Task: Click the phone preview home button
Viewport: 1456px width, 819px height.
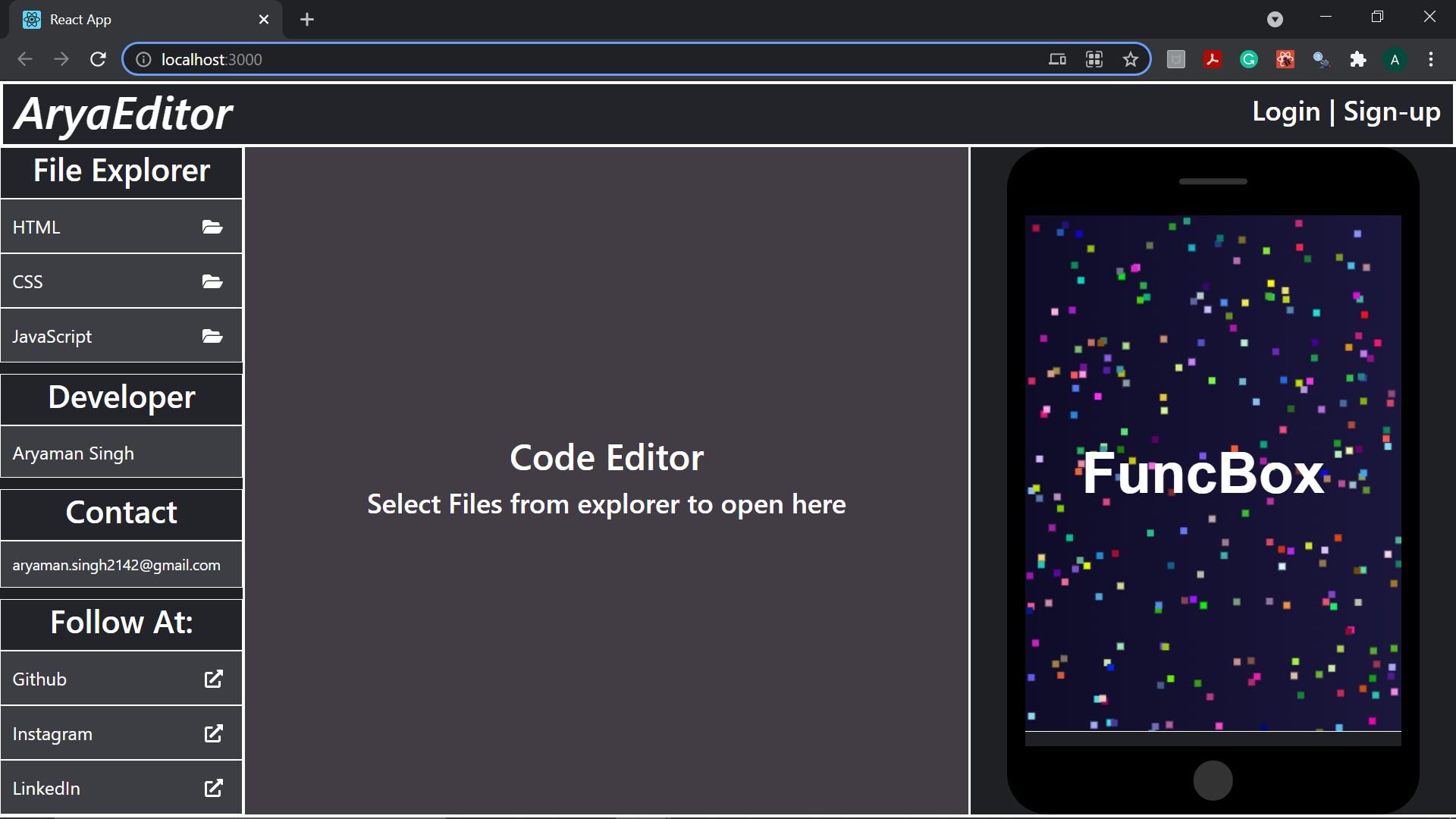Action: [1213, 780]
